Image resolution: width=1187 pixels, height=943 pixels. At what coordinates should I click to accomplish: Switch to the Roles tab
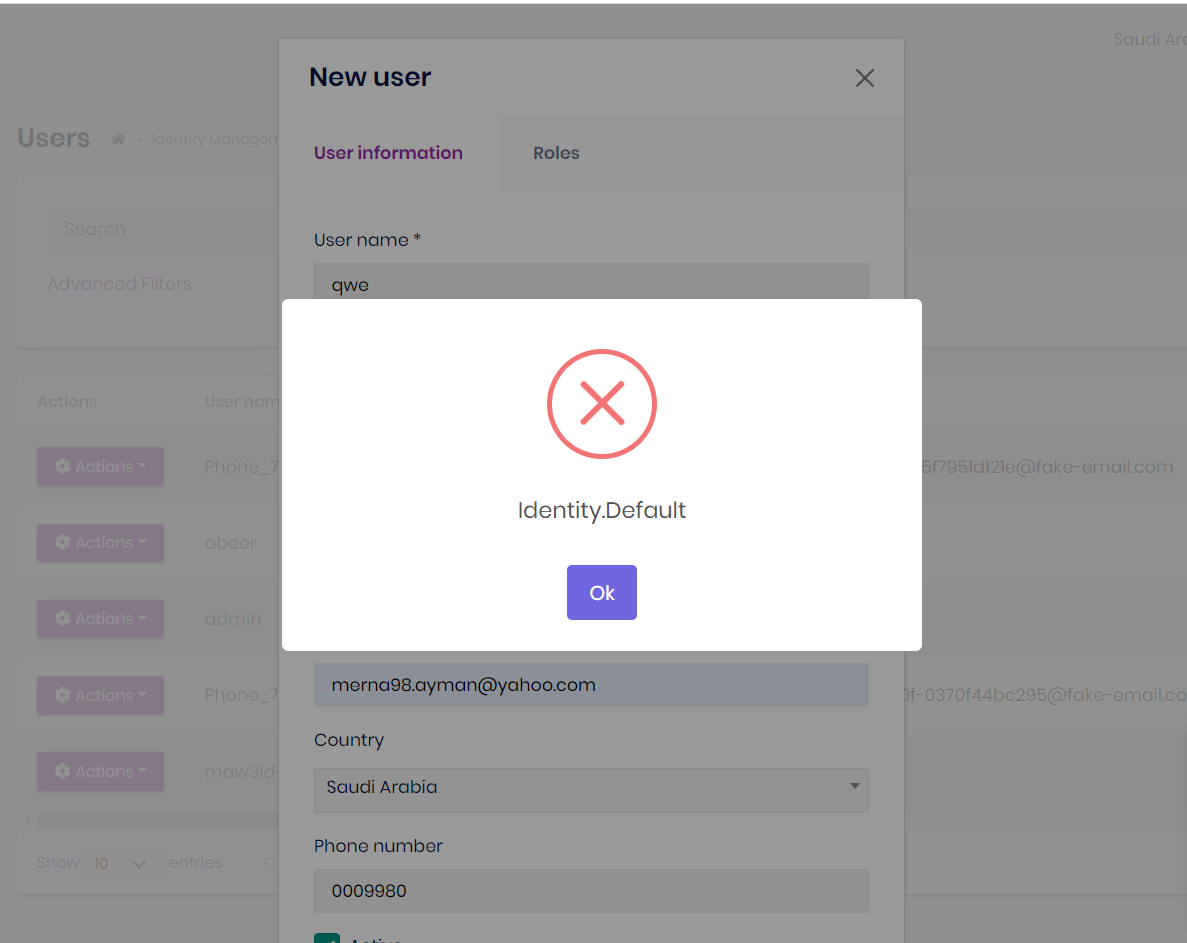click(x=556, y=153)
